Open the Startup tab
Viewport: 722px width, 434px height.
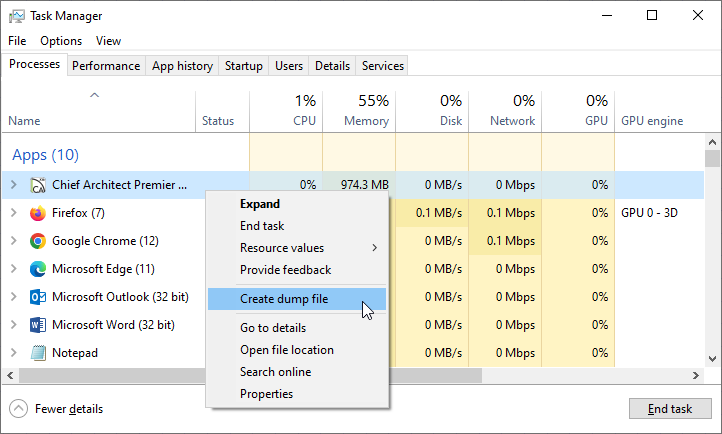click(244, 66)
